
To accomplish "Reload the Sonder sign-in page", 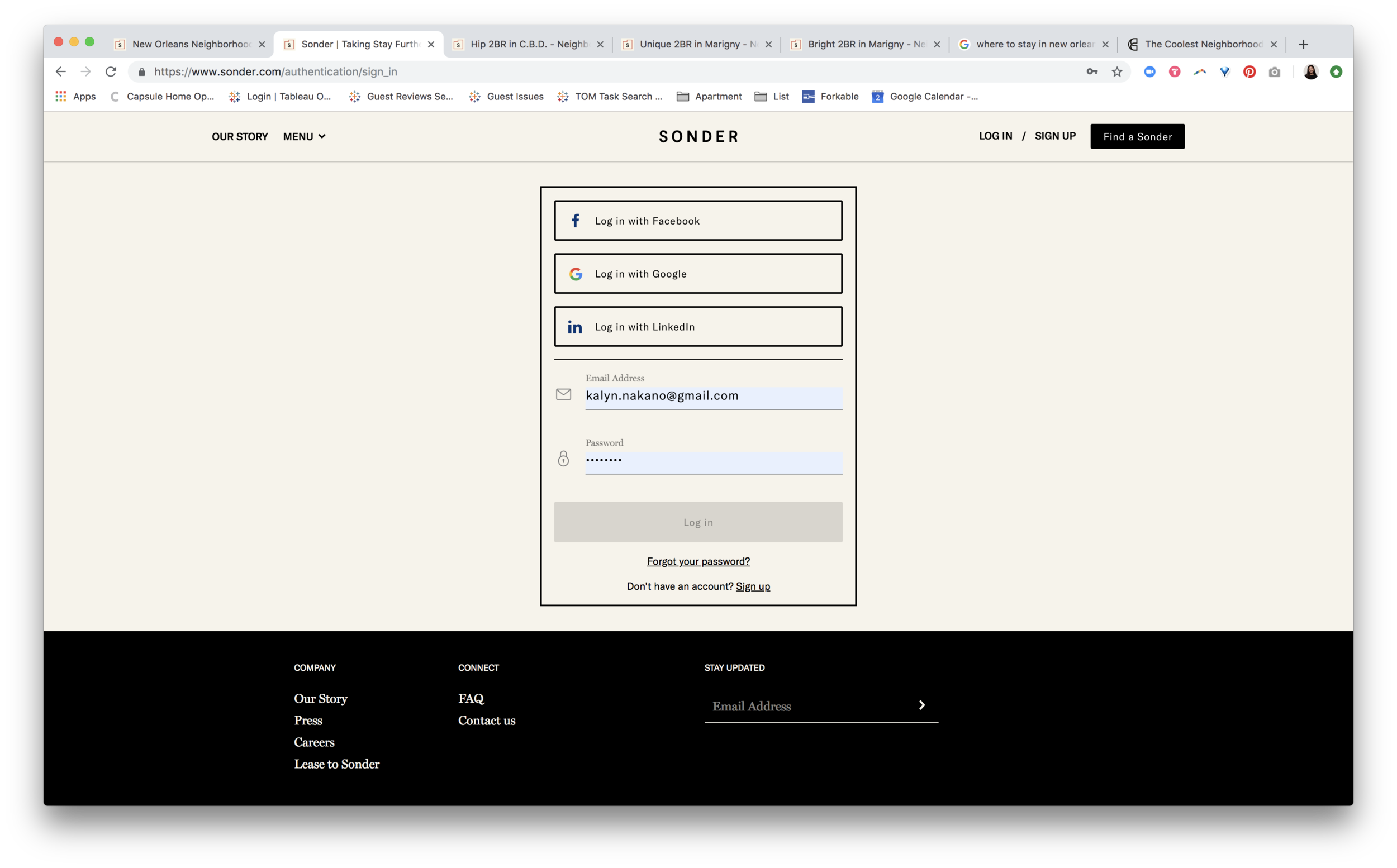I will [111, 71].
